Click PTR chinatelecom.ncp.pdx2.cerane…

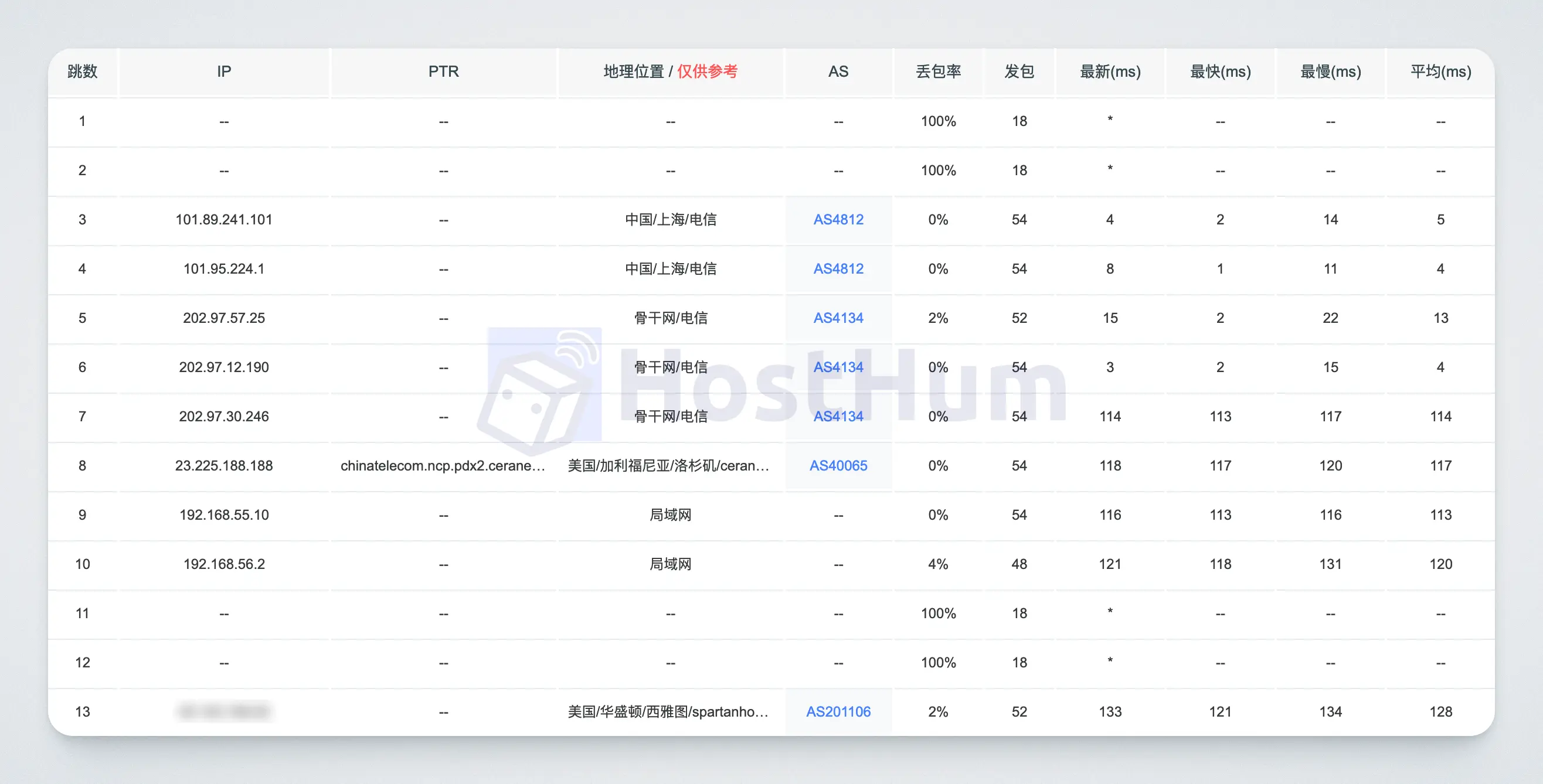(443, 466)
